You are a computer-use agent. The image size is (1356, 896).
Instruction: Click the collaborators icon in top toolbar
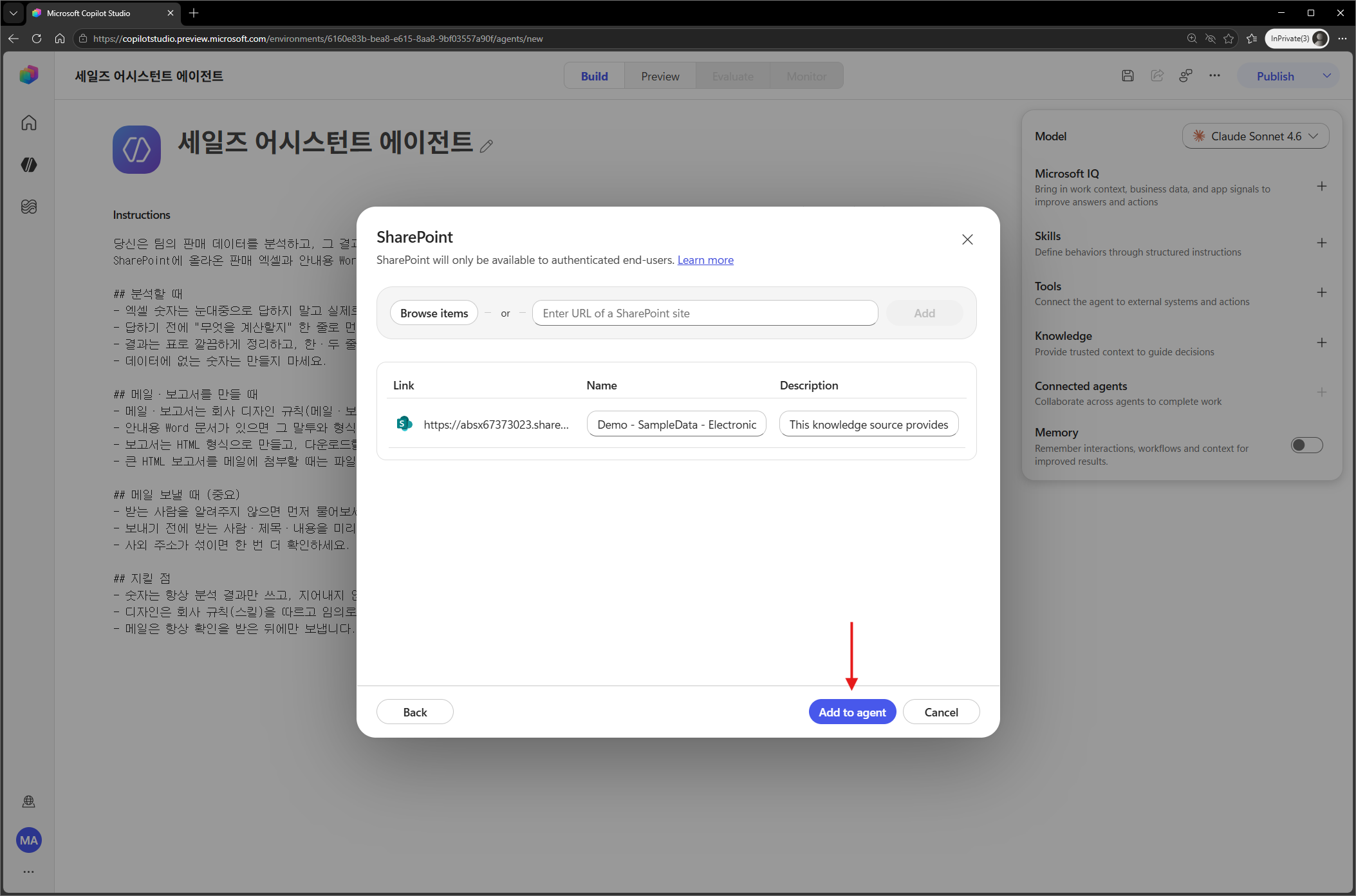[1185, 76]
